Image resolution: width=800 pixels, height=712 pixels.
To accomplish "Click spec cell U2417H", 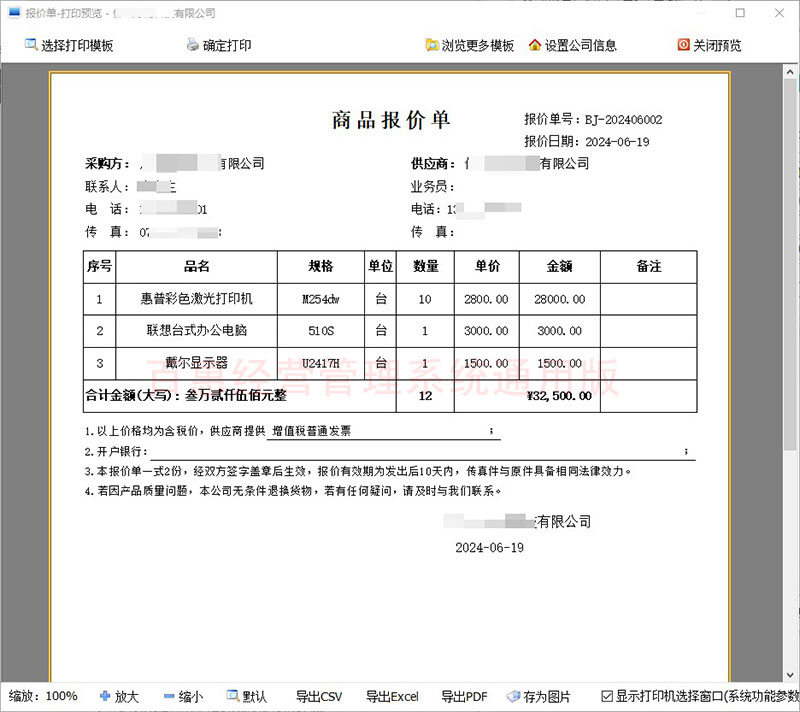I will [321, 364].
